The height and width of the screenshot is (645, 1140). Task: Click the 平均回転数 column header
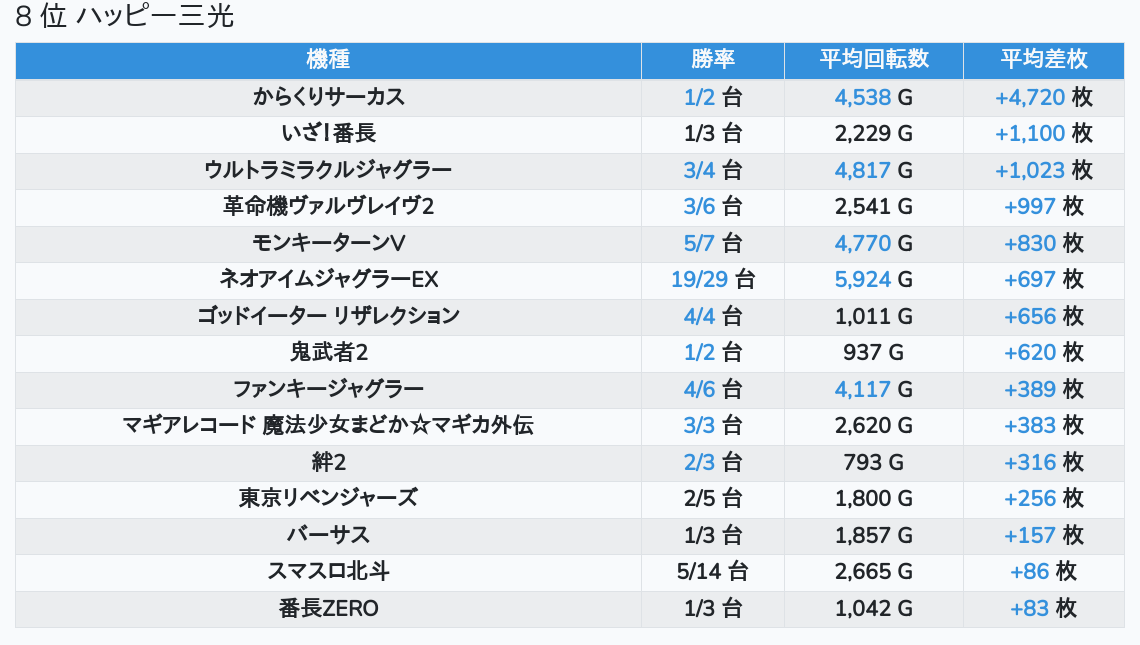pyautogui.click(x=873, y=60)
